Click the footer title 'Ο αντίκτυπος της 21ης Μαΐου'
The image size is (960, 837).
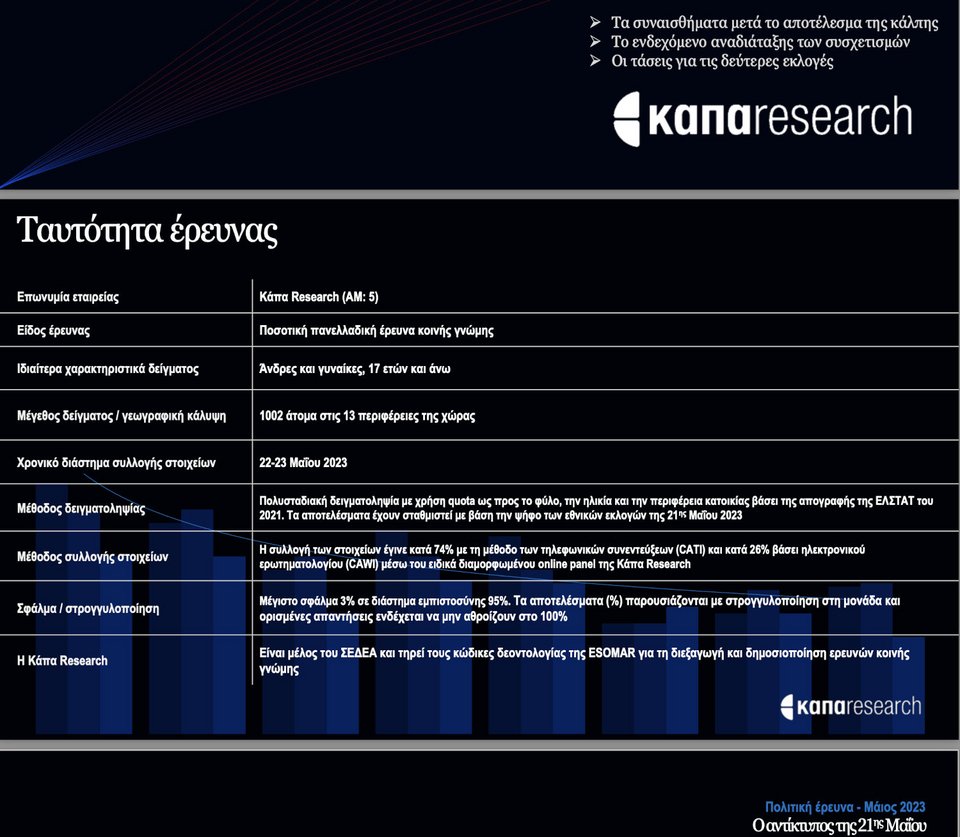point(839,825)
